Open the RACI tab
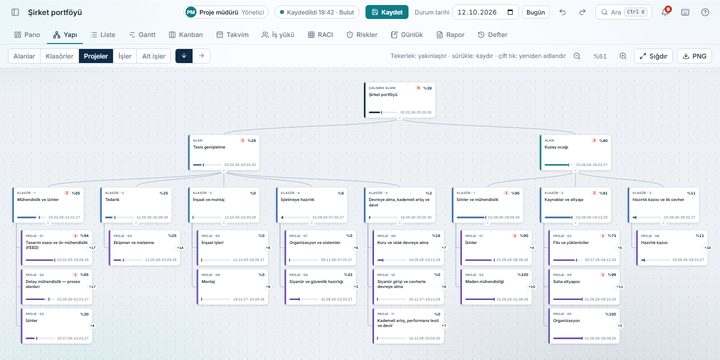The height and width of the screenshot is (360, 720). point(321,34)
